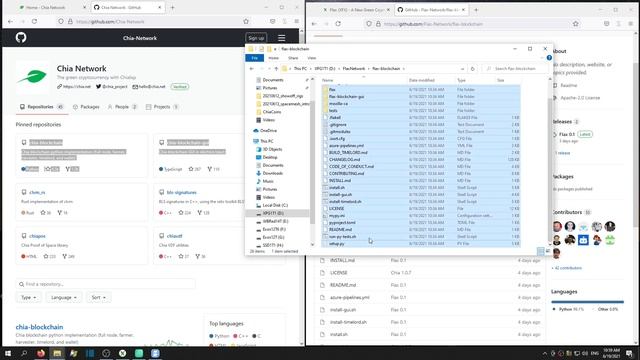Open the Type filter dropdown on GitHub
Screen dimensions: 640x360
tap(28, 298)
